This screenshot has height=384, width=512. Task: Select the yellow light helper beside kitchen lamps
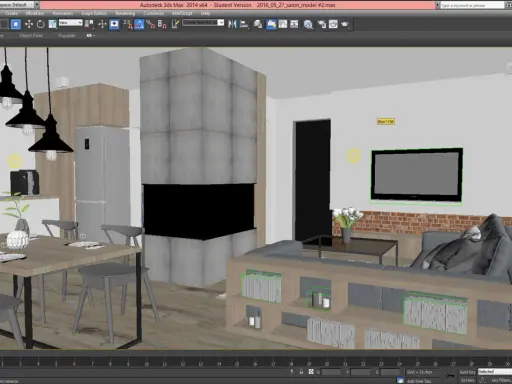(15, 161)
